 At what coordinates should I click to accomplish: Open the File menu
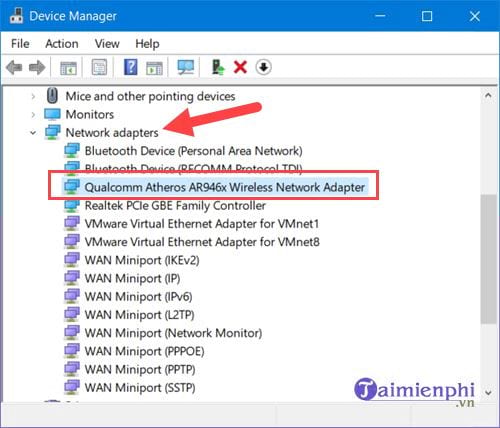click(20, 44)
